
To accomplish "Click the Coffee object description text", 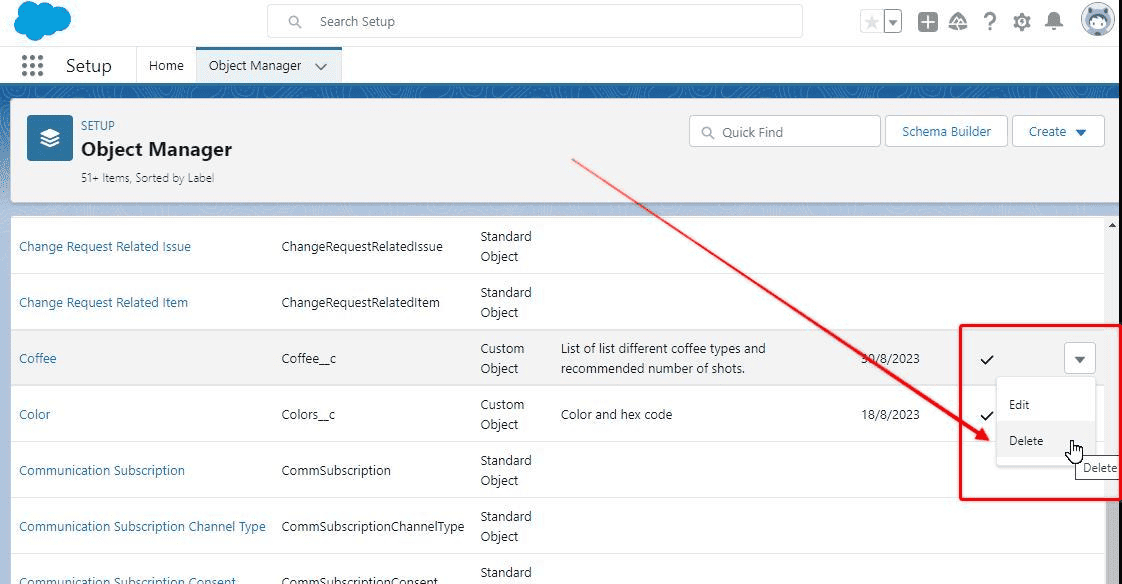I will (x=663, y=359).
